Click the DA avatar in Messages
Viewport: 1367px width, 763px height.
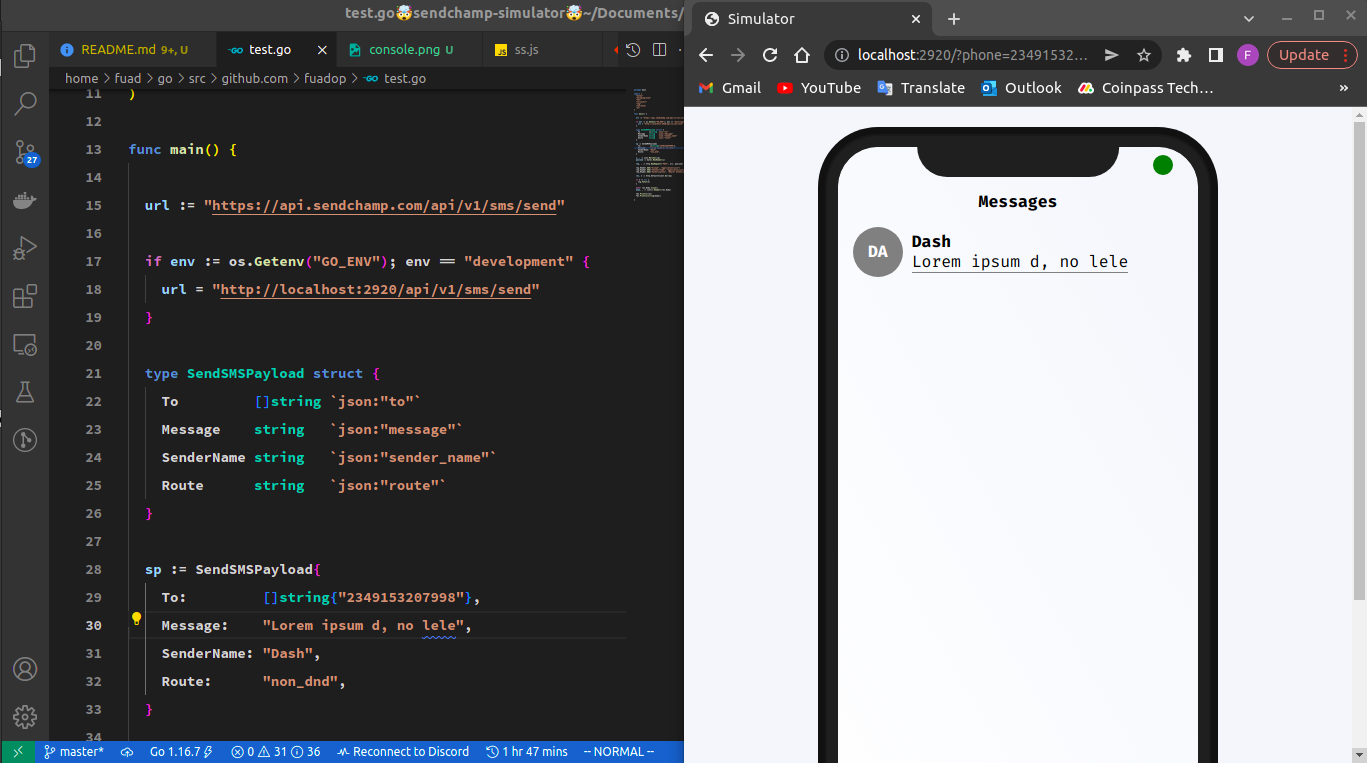(x=878, y=252)
